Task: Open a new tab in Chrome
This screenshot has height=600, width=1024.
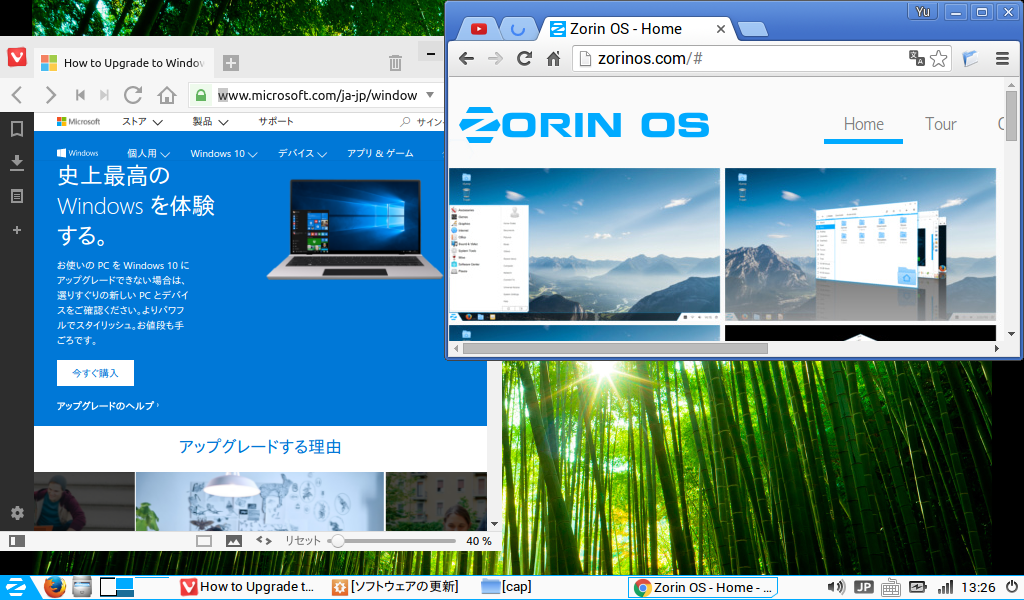Action: [752, 29]
